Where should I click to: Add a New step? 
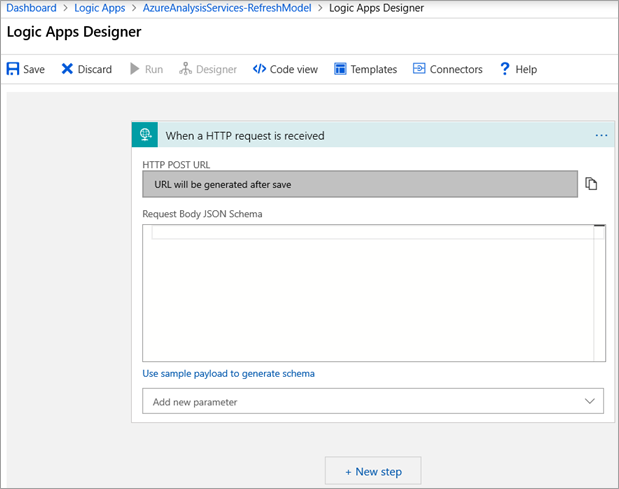click(x=372, y=471)
